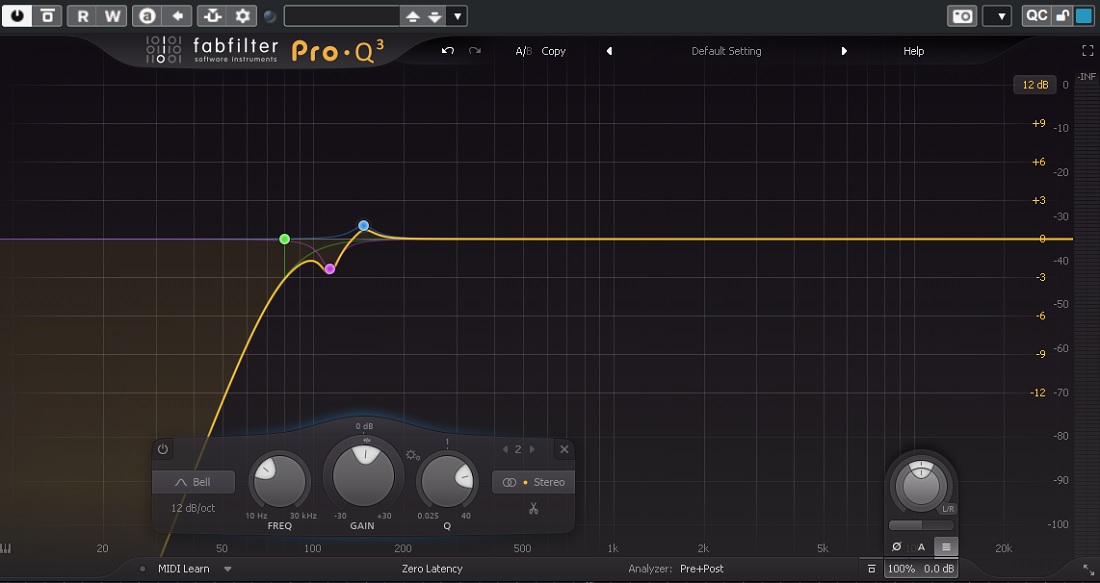This screenshot has width=1100, height=583.
Task: Click the output pan slider bar
Action: pyautogui.click(x=921, y=525)
